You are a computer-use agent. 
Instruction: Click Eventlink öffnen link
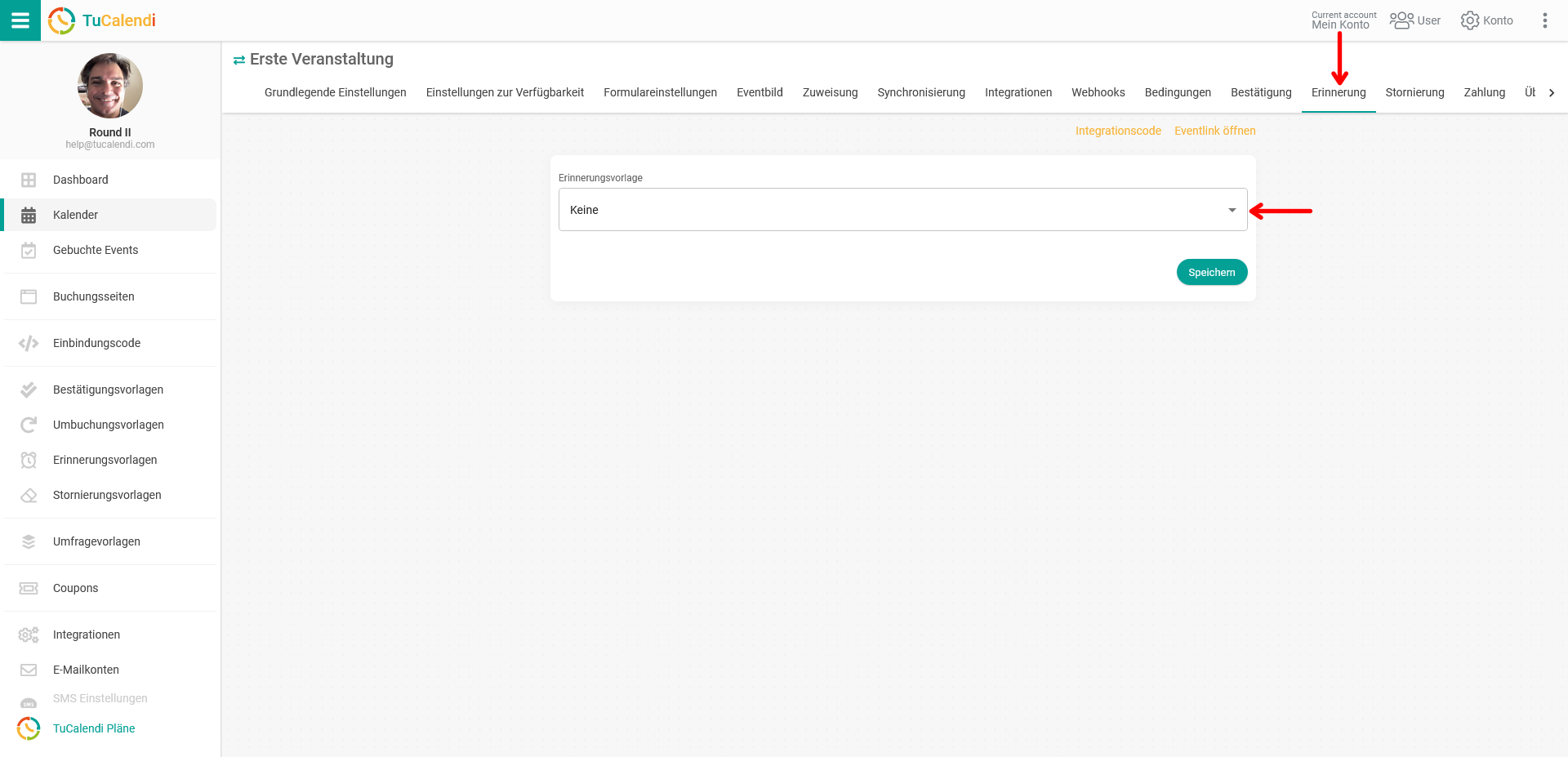tap(1214, 131)
